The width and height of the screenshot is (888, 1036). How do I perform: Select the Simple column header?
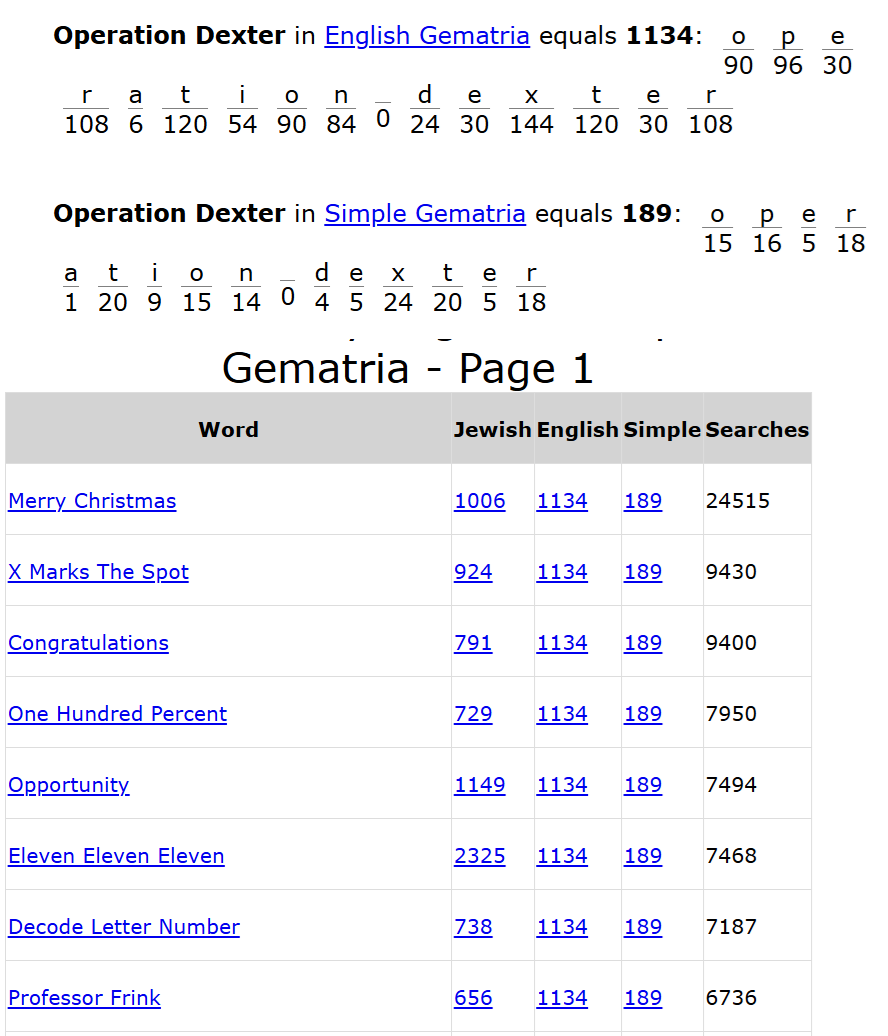[662, 430]
